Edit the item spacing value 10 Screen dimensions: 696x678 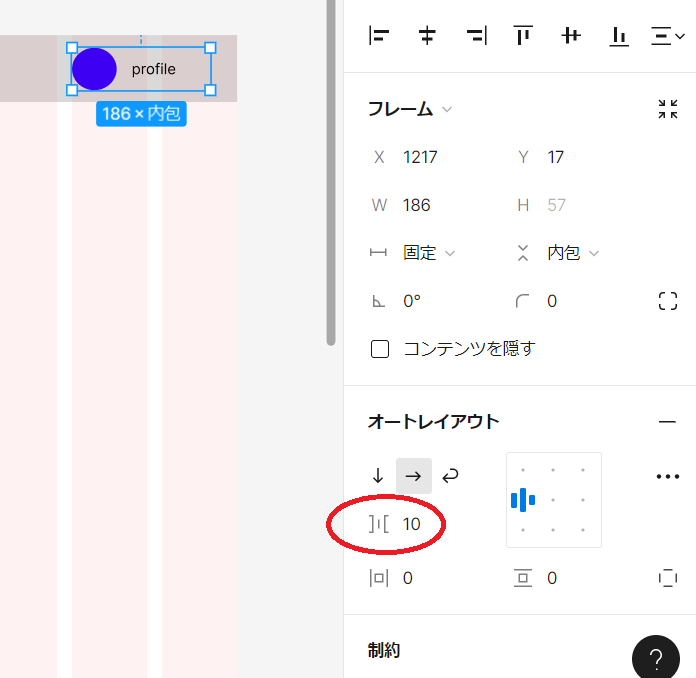click(x=411, y=524)
